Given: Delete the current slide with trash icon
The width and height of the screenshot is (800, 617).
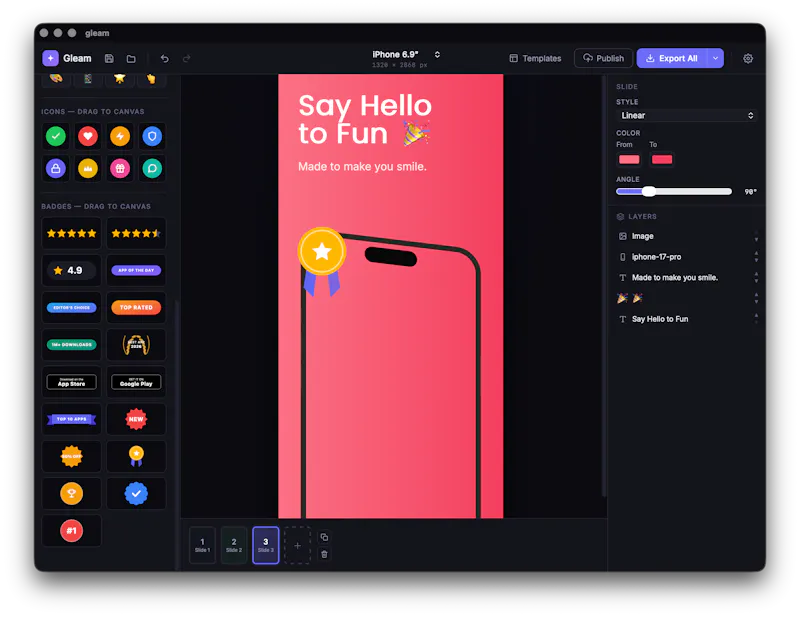Looking at the screenshot, I should click(324, 554).
